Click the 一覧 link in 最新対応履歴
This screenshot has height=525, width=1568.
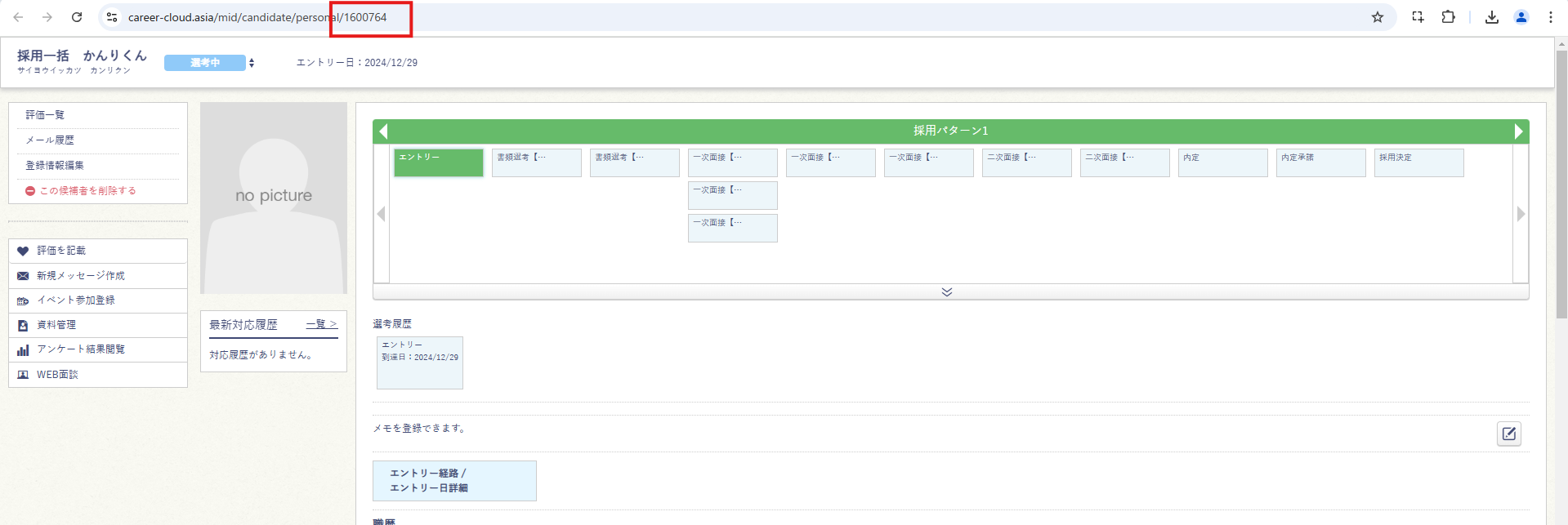point(321,324)
